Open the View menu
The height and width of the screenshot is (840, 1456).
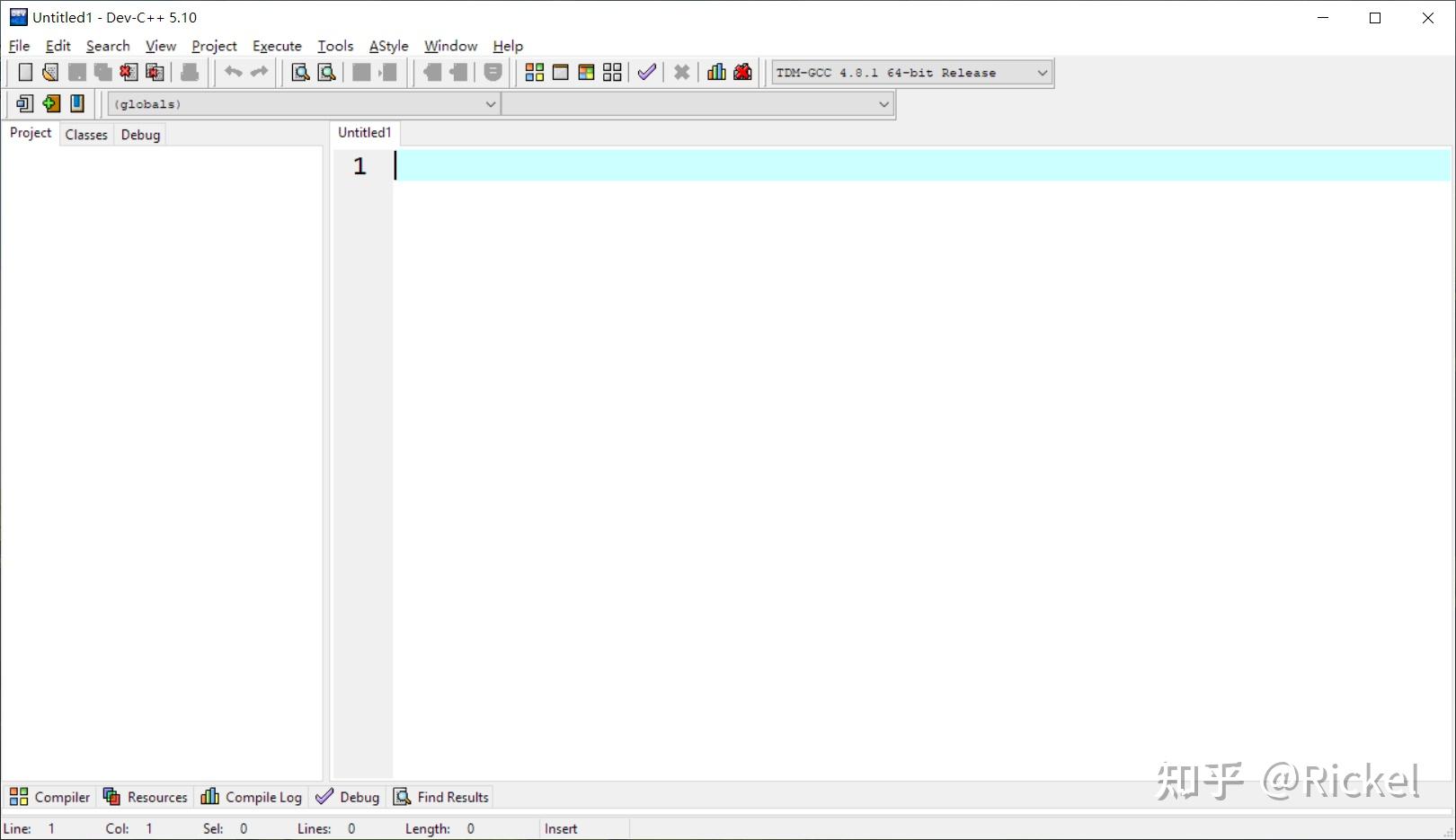tap(161, 46)
